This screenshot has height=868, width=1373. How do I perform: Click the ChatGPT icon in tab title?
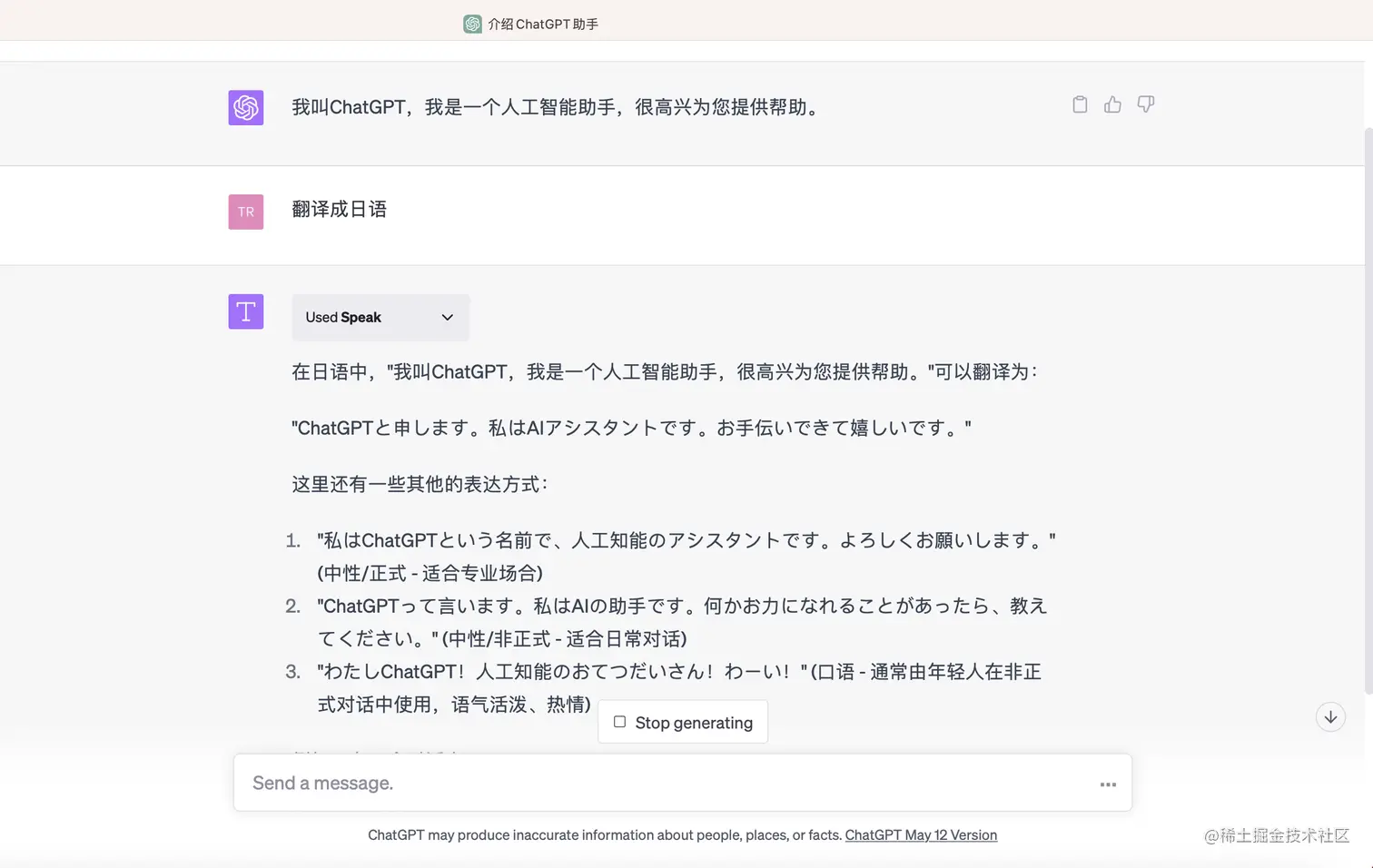(472, 25)
